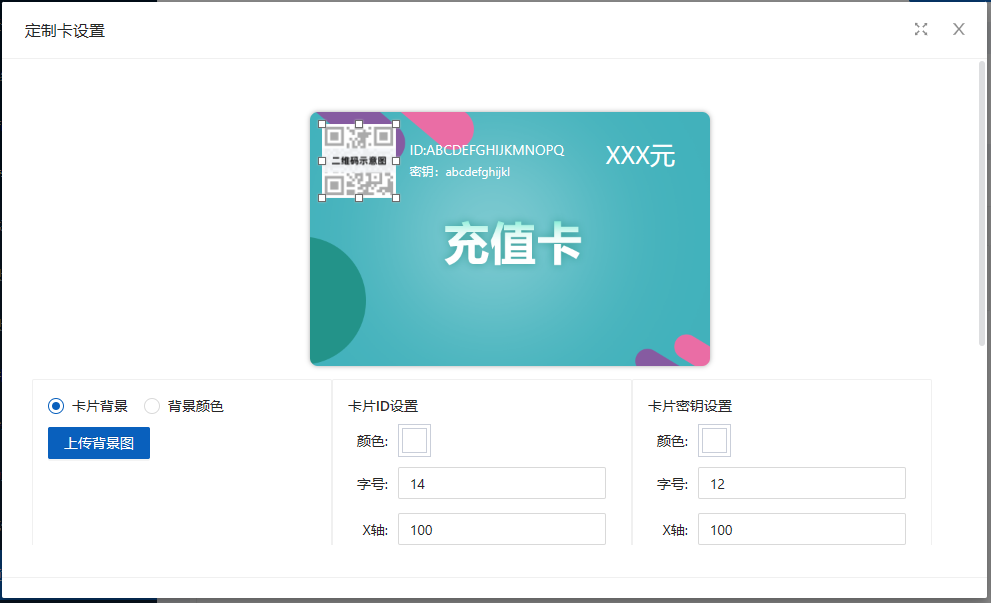The width and height of the screenshot is (991, 603).
Task: Click the fullscreen expand icon in dialog header
Action: (x=921, y=29)
